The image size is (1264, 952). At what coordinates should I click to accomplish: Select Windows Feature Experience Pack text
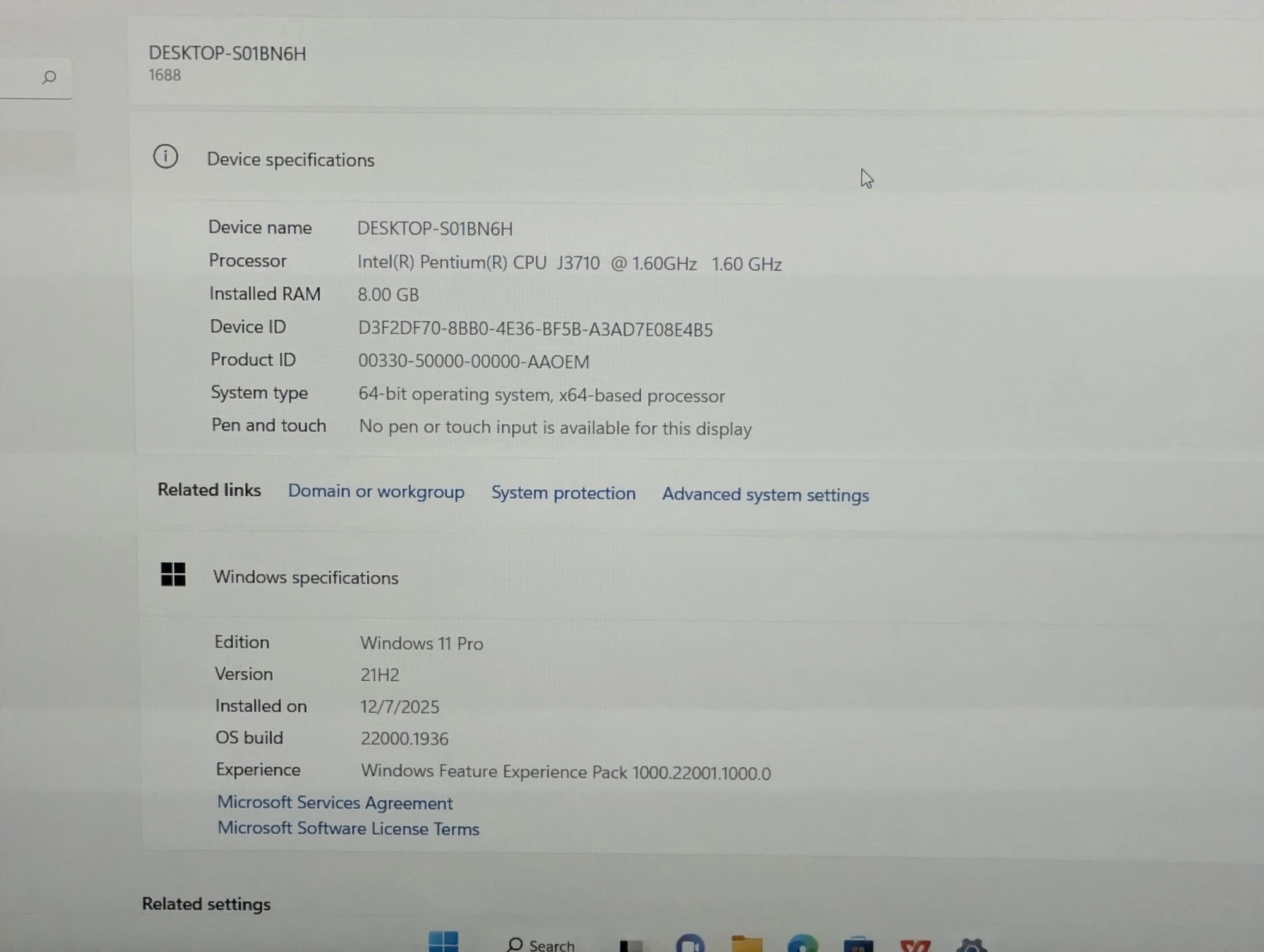click(566, 772)
